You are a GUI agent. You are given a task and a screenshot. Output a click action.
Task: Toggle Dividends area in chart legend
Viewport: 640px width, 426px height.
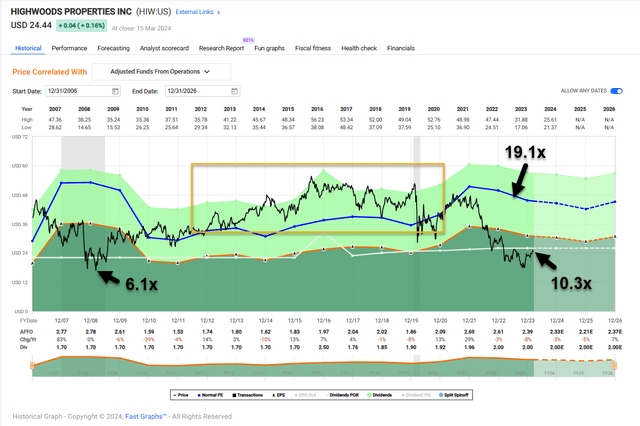[380, 395]
